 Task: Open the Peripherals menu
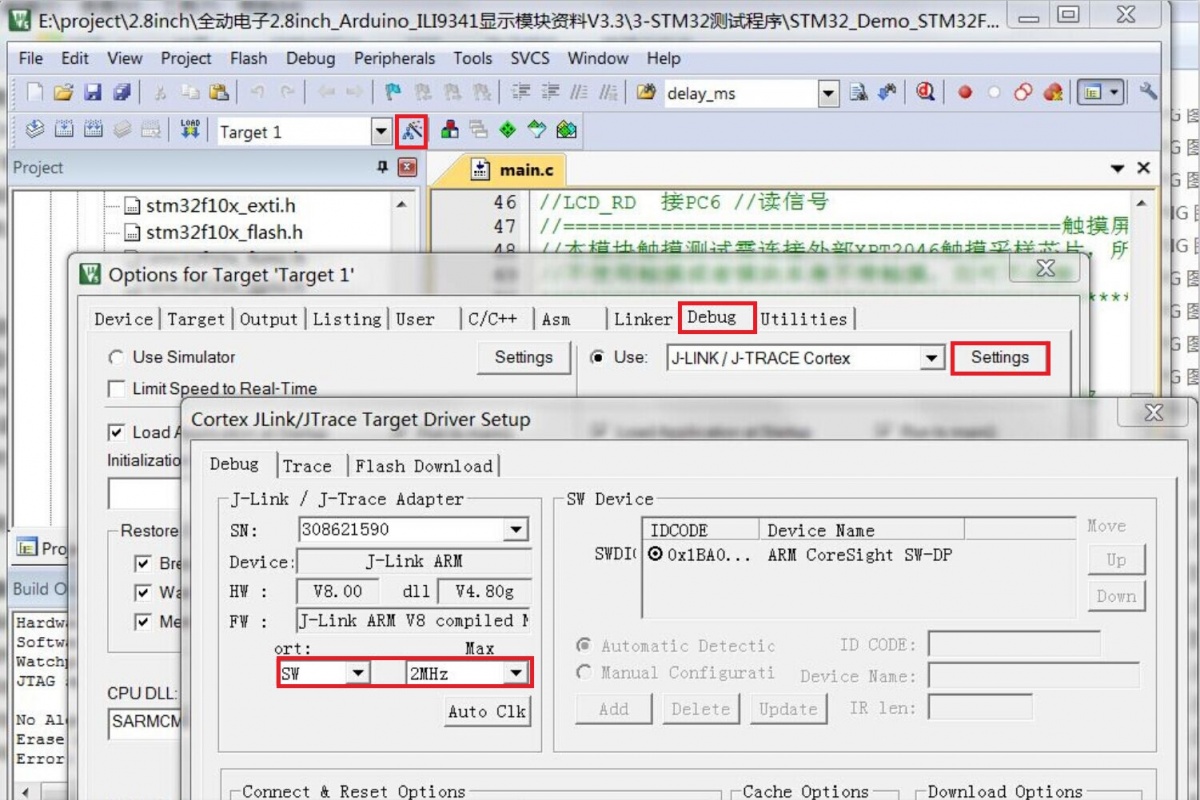(x=394, y=58)
